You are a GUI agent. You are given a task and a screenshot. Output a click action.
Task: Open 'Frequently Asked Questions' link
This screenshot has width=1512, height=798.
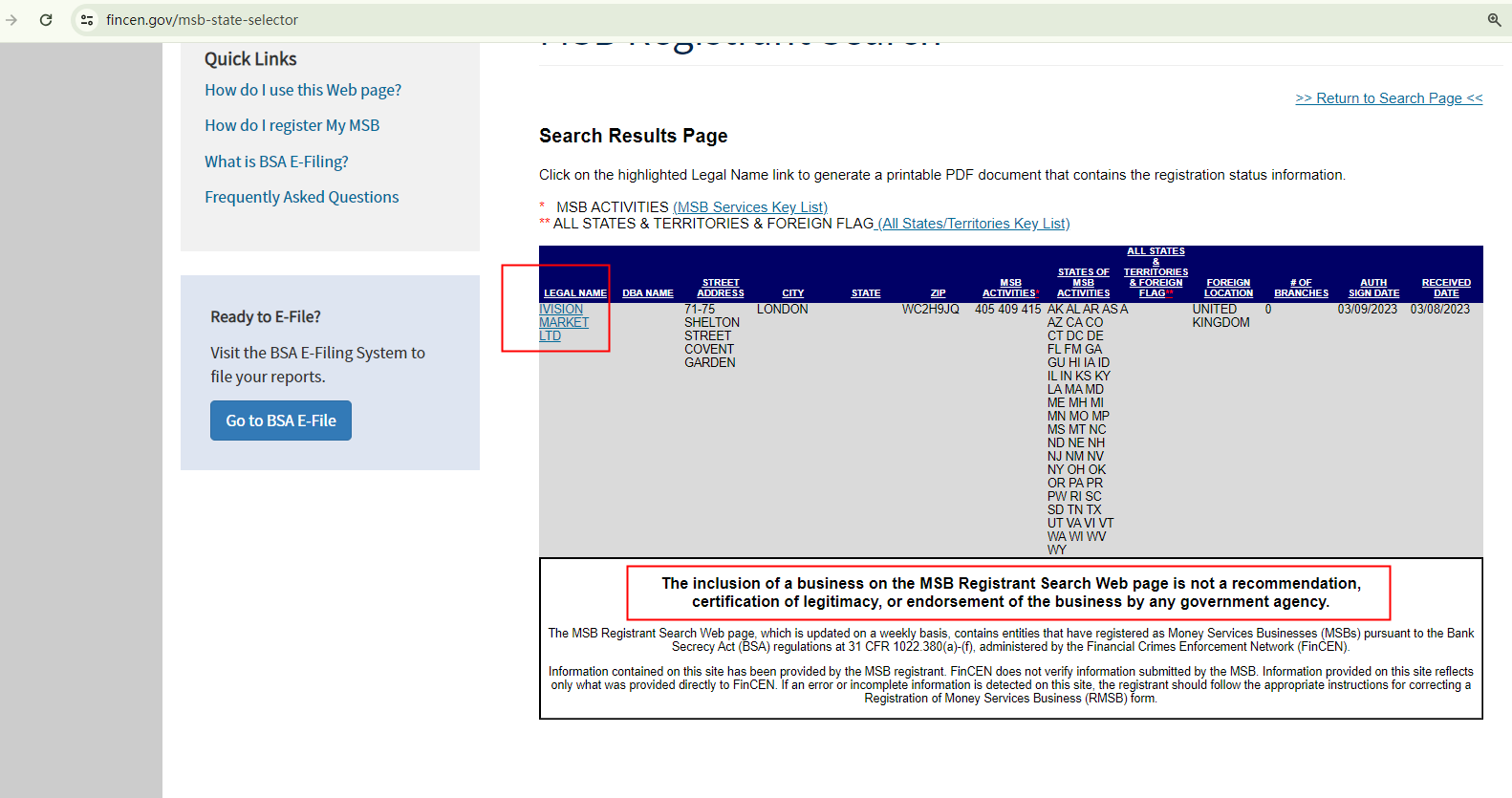pos(301,197)
